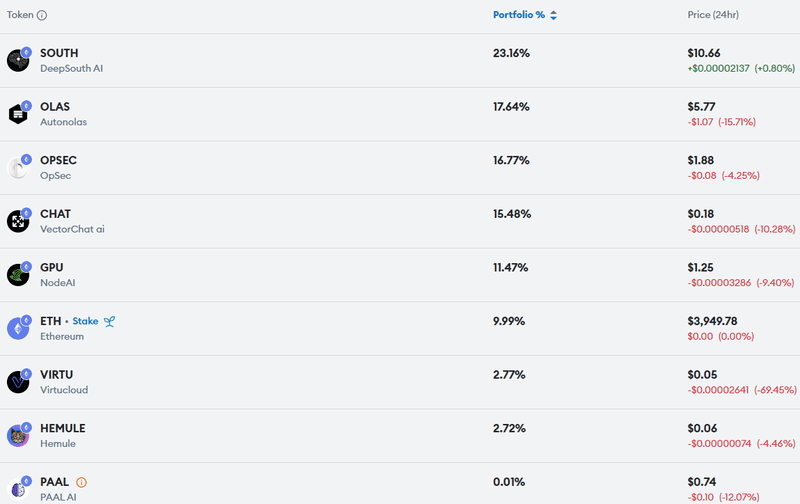This screenshot has height=504, width=800.
Task: Click the VIRTU Virtucloud token icon
Action: coord(18,382)
